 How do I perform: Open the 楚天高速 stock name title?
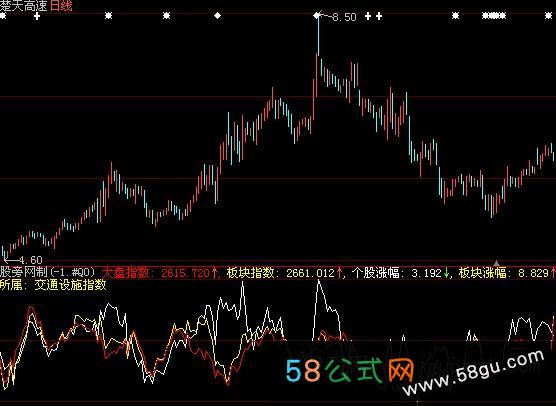coord(24,6)
